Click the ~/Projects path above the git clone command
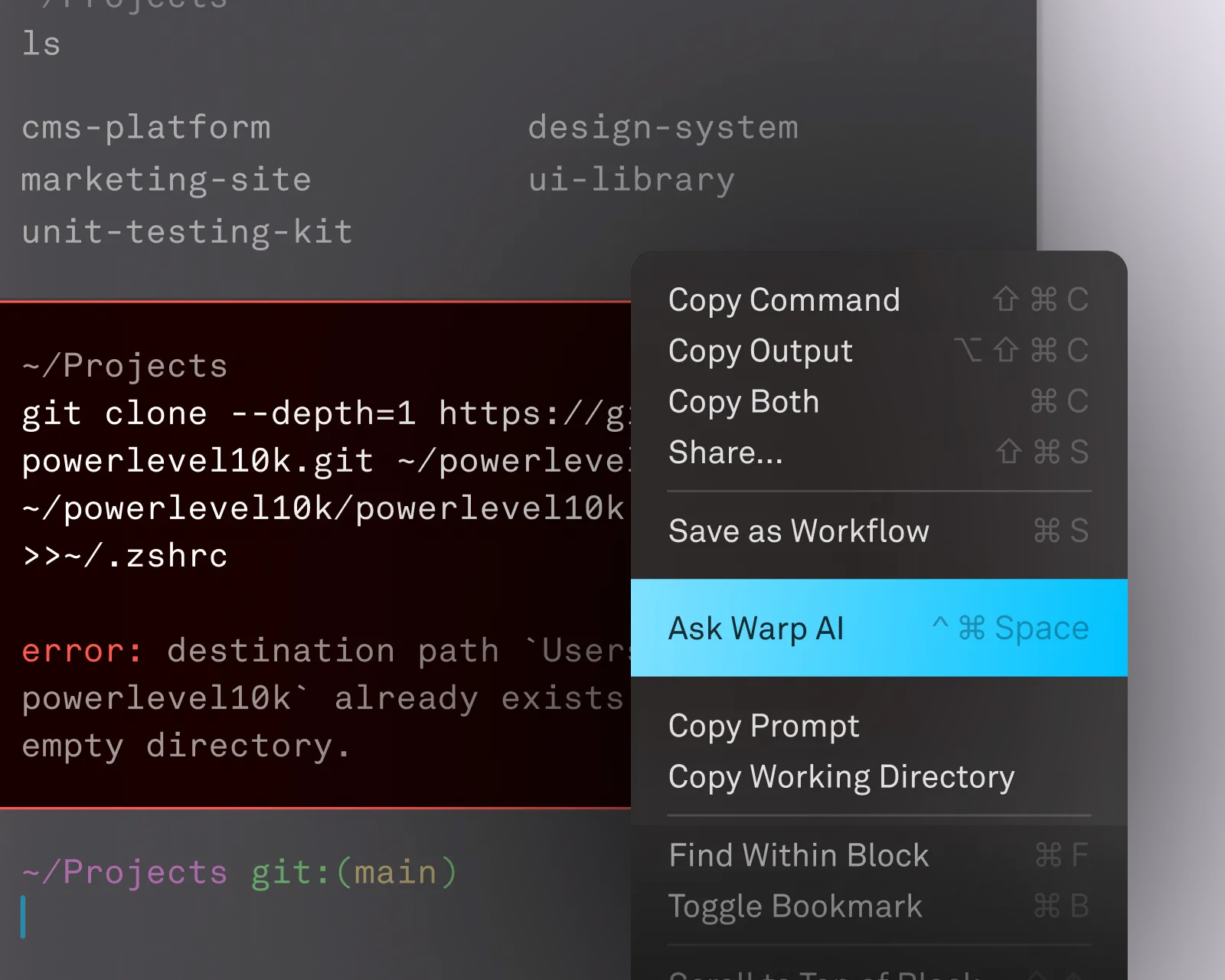 pyautogui.click(x=122, y=364)
